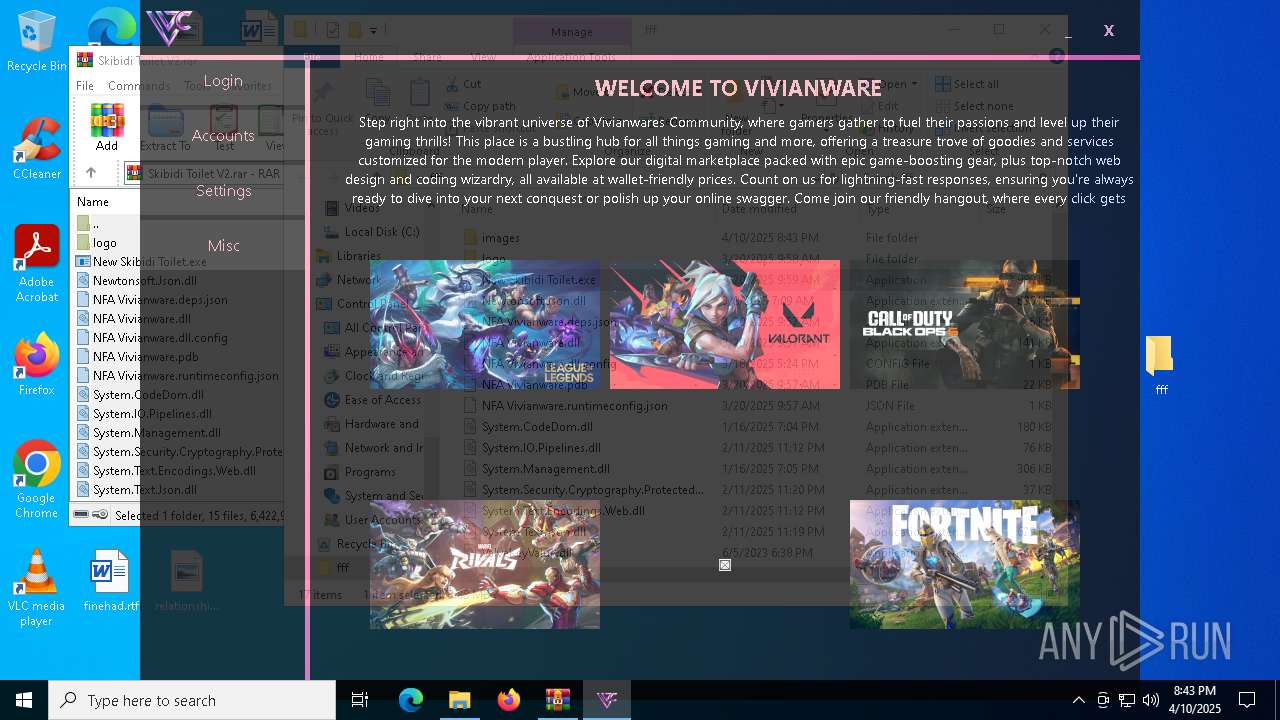Open the volume control in system tray
1280x720 pixels.
tap(1151, 700)
